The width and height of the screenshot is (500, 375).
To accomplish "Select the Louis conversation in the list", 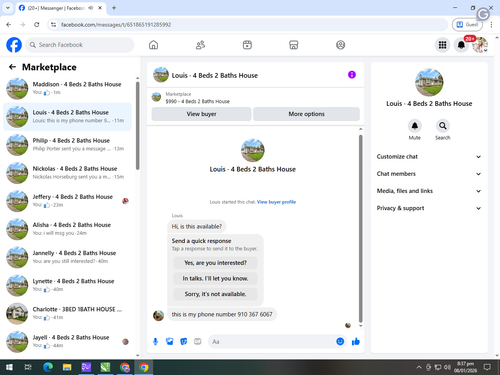I will (67, 117).
